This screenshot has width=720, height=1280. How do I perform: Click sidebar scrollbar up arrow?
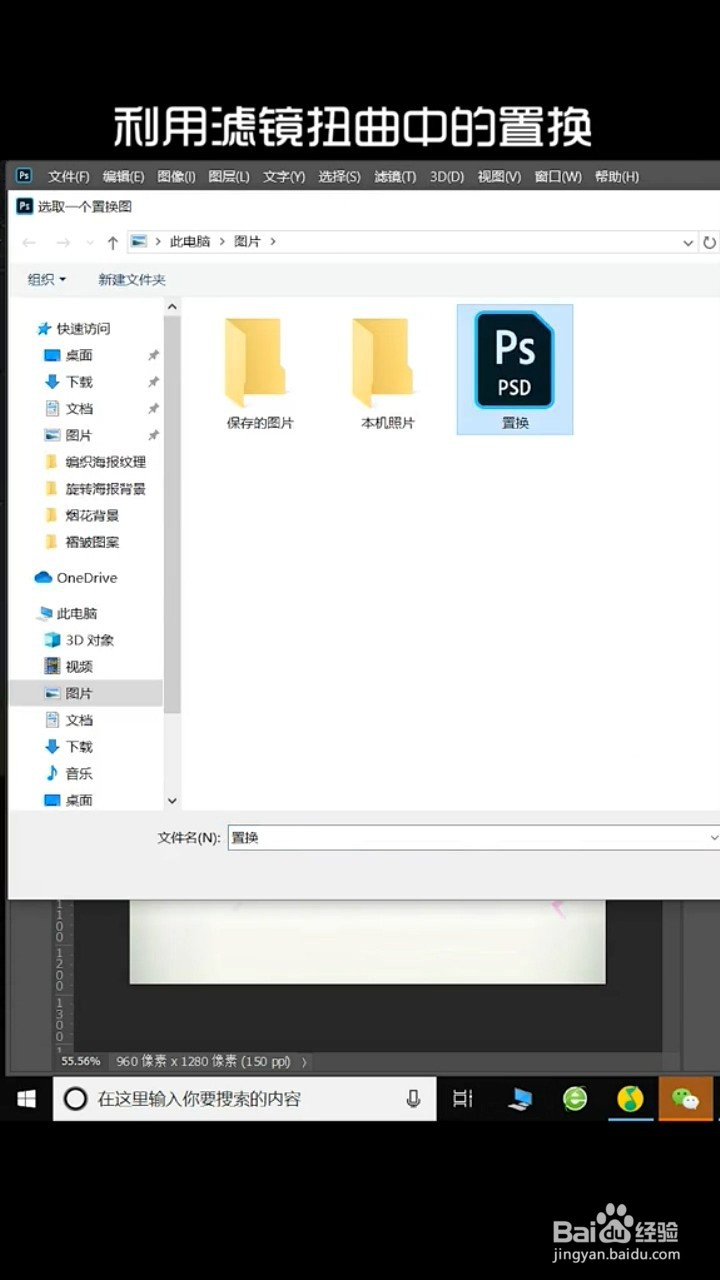172,307
